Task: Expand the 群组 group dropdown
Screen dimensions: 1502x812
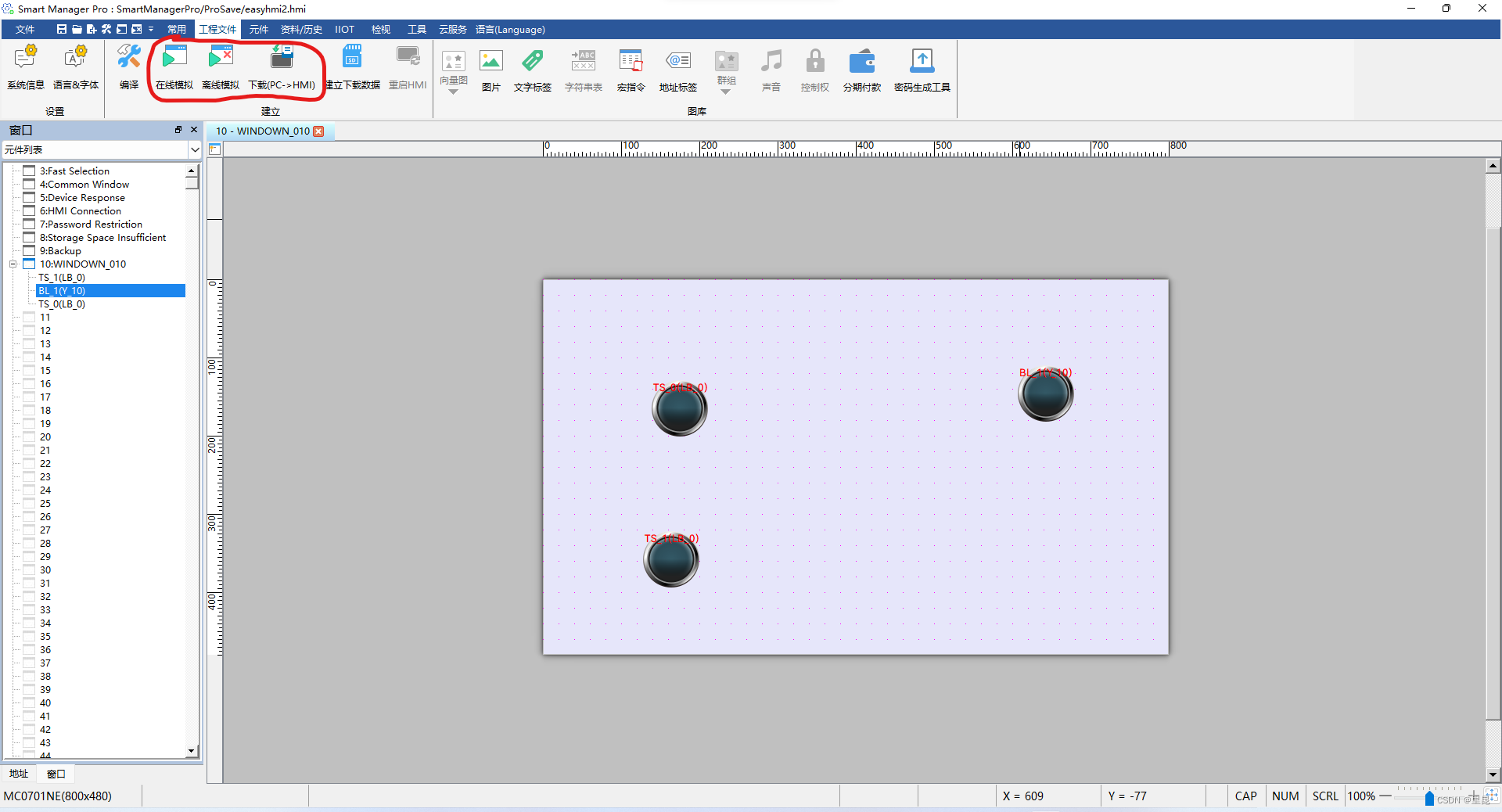Action: coord(726,92)
